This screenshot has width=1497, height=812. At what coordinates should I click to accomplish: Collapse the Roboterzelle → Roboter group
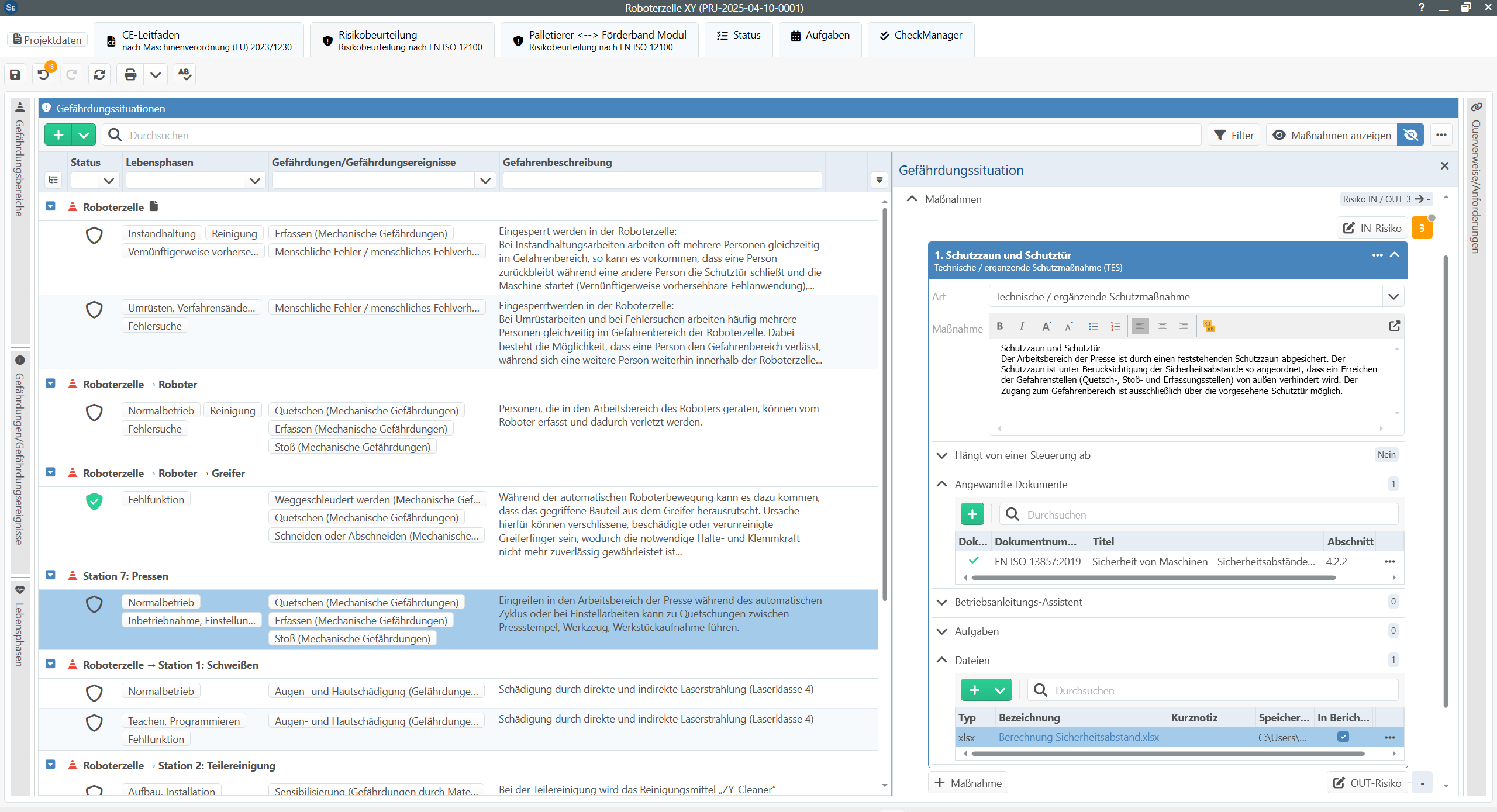point(50,383)
